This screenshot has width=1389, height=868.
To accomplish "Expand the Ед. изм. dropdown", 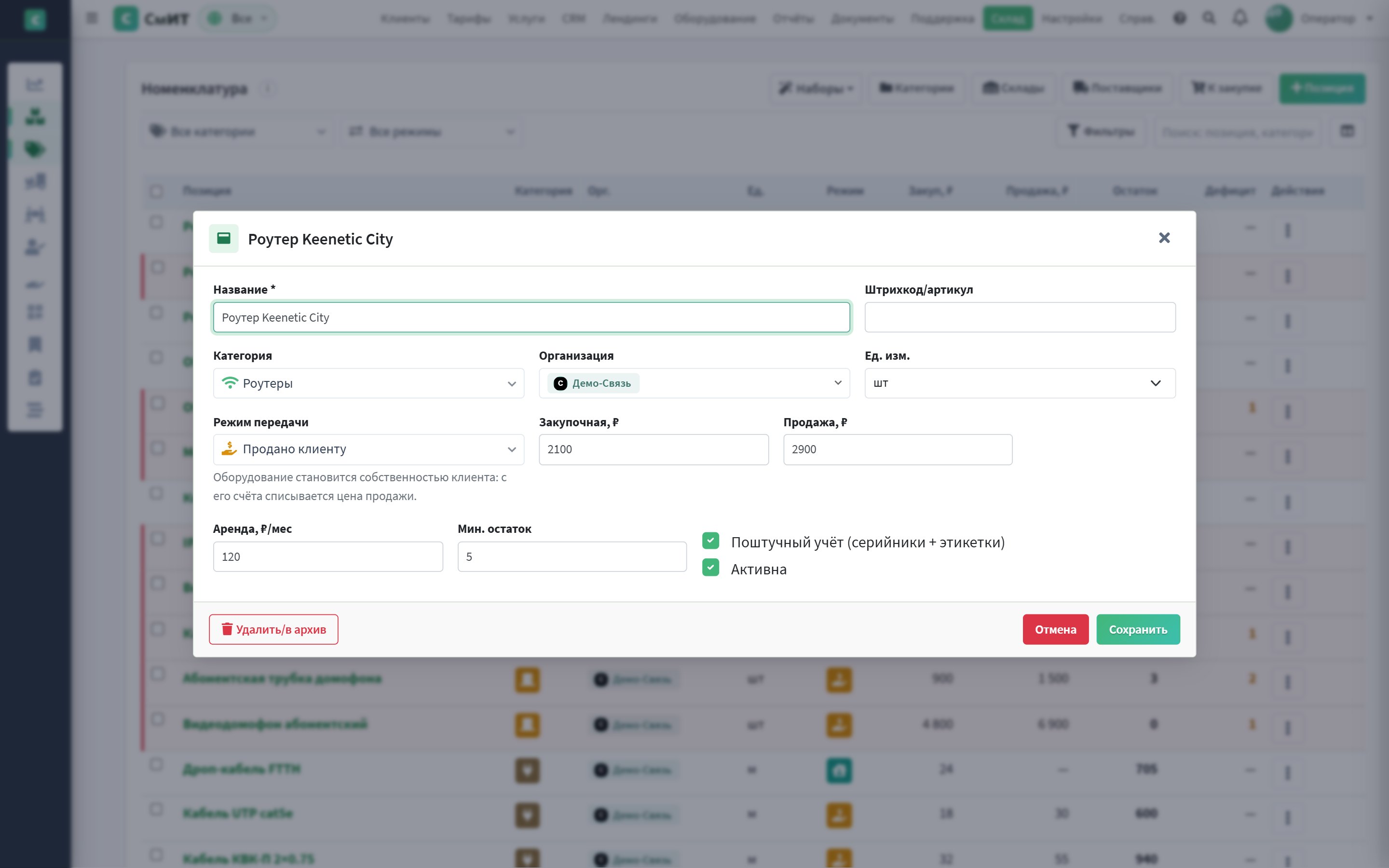I will click(1020, 383).
